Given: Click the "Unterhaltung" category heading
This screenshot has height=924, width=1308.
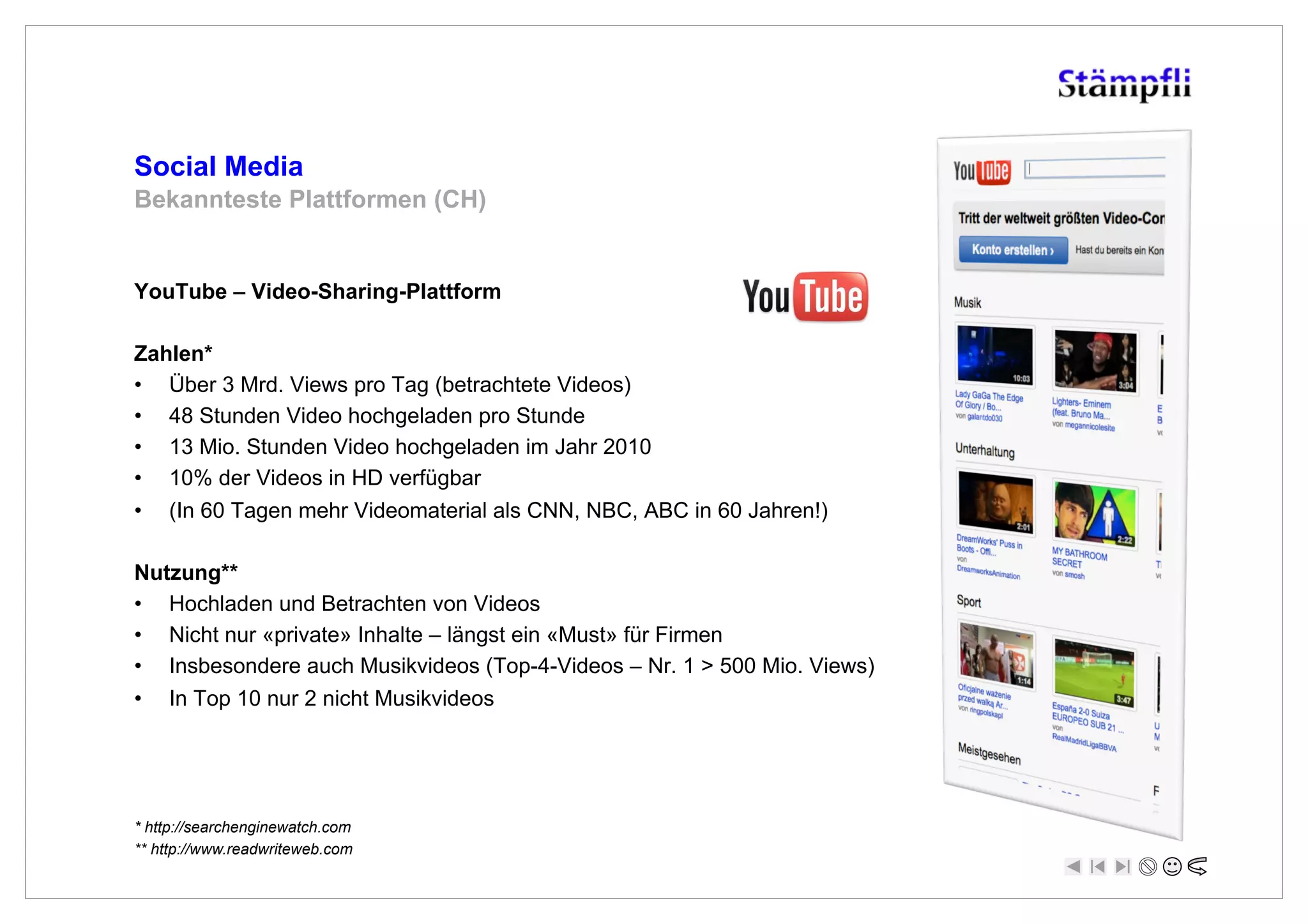Looking at the screenshot, I should (x=985, y=450).
